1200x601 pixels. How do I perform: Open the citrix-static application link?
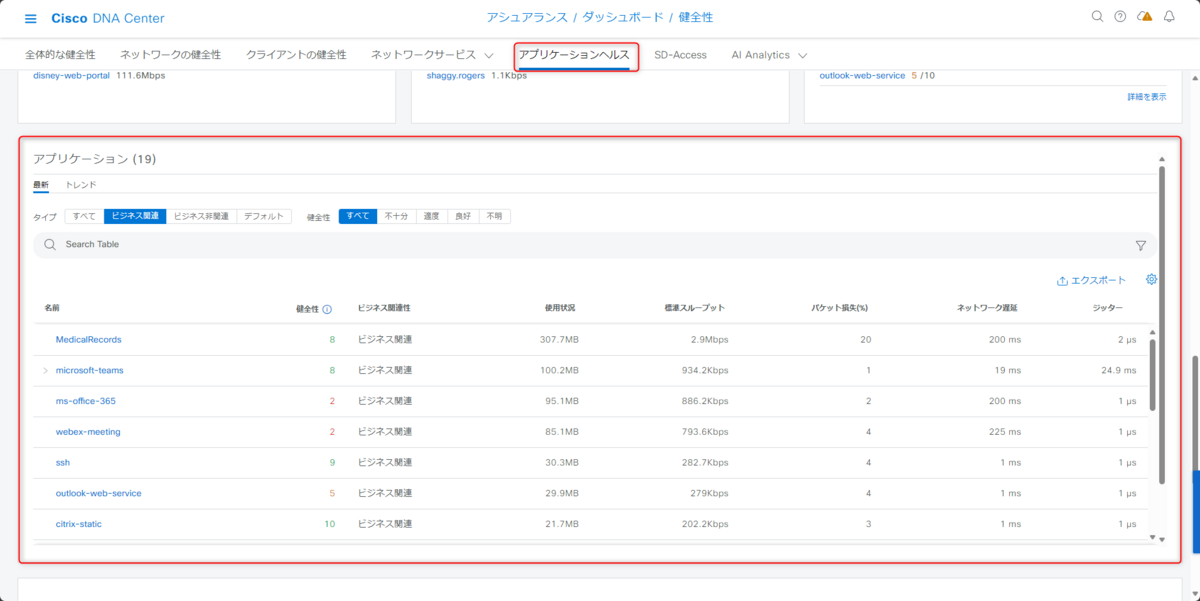[79, 525]
